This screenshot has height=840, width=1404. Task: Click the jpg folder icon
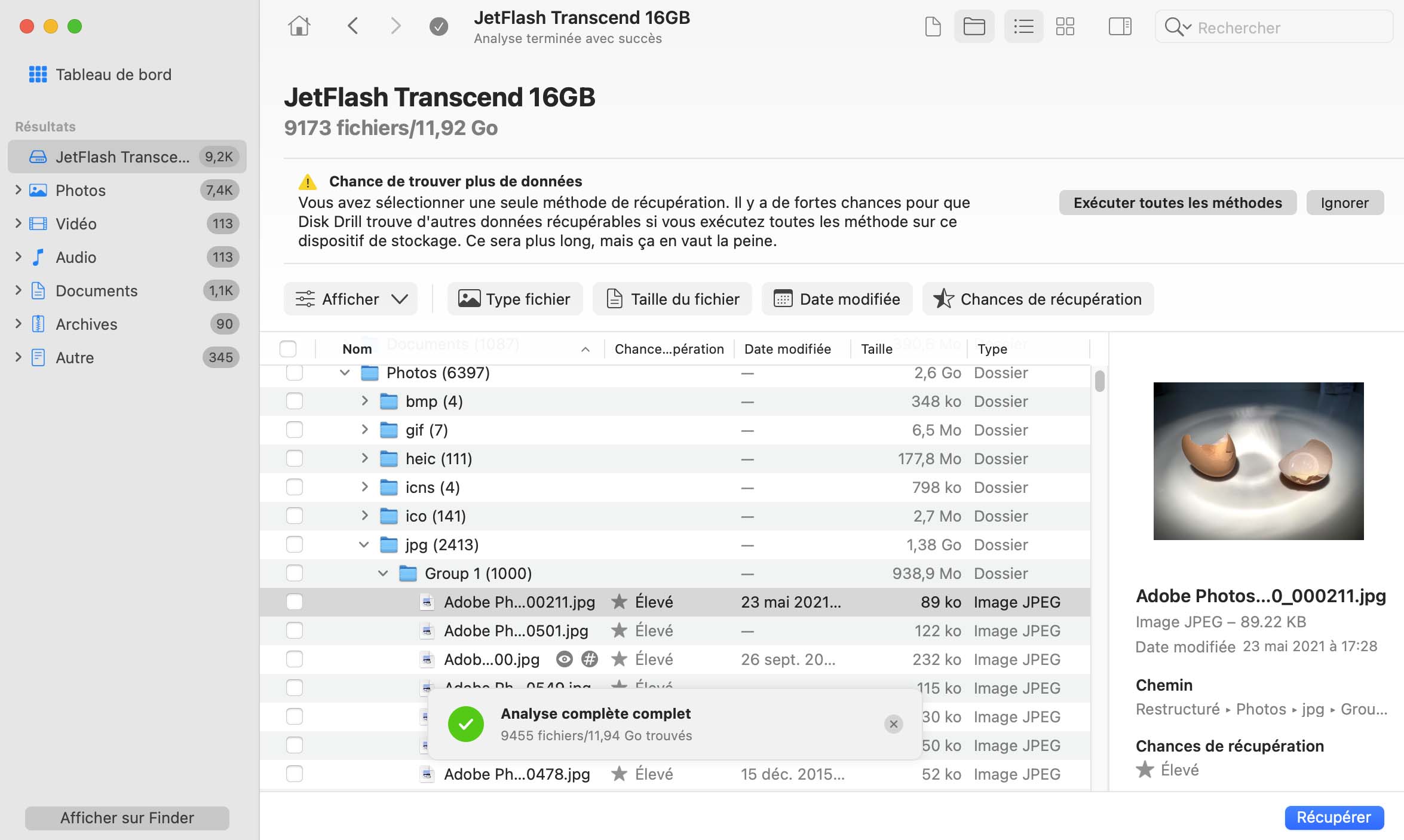click(389, 544)
